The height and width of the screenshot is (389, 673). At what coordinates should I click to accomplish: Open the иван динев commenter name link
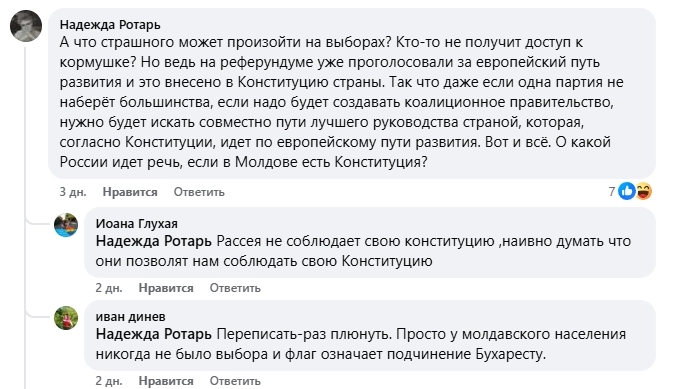[130, 317]
